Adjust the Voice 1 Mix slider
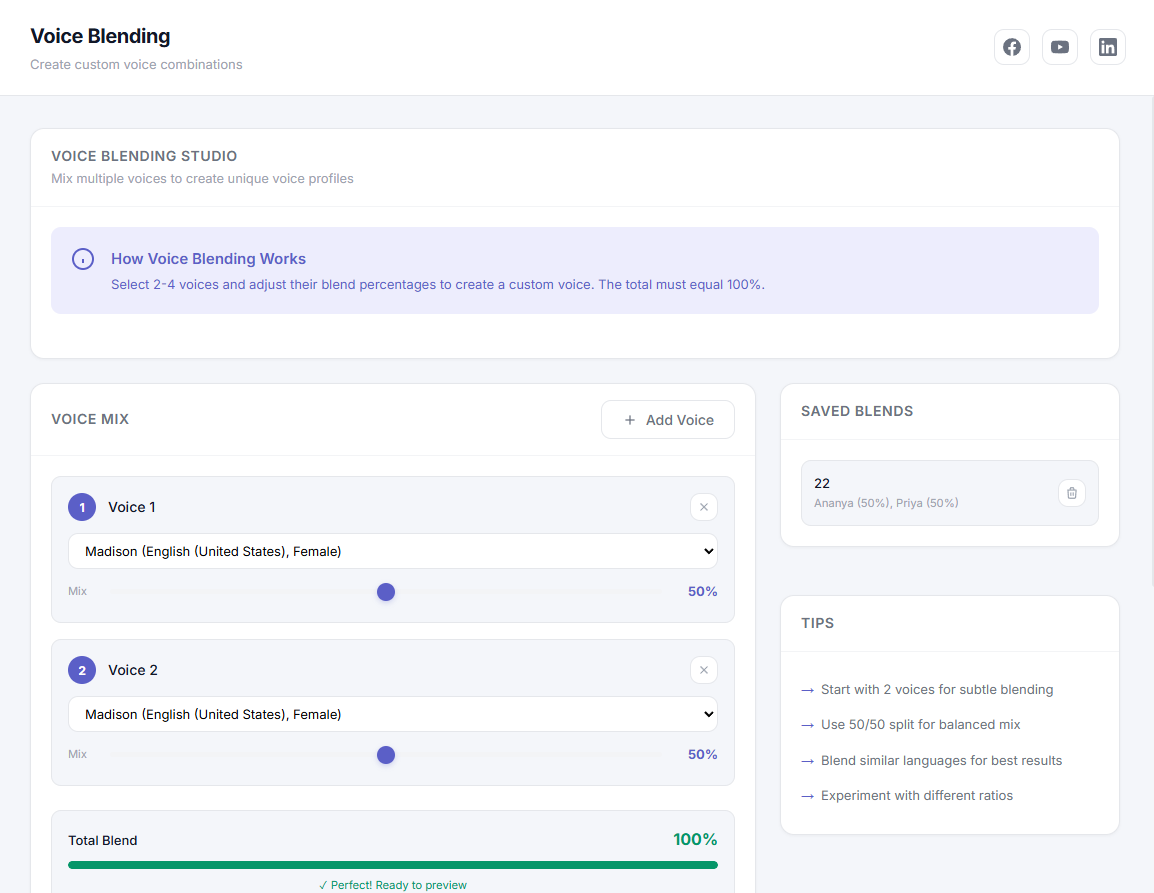The width and height of the screenshot is (1154, 893). [386, 591]
